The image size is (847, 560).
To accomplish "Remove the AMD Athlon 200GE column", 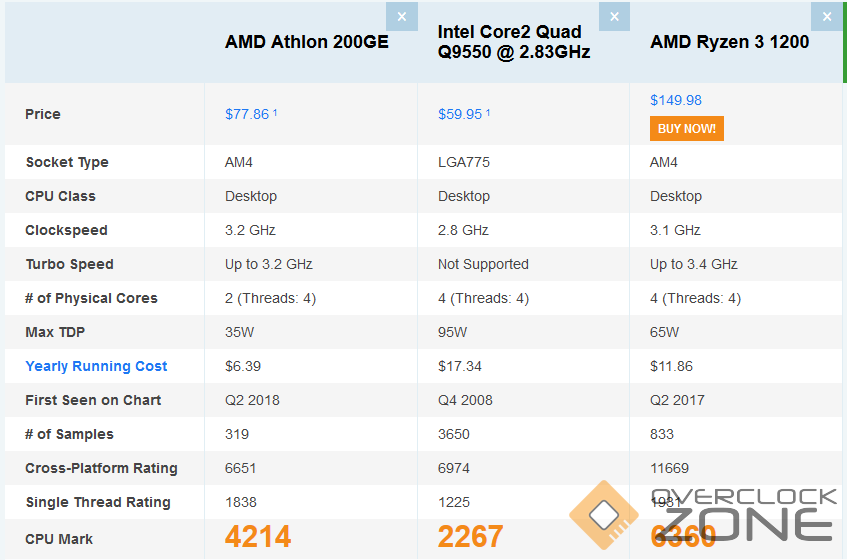I will tap(401, 16).
